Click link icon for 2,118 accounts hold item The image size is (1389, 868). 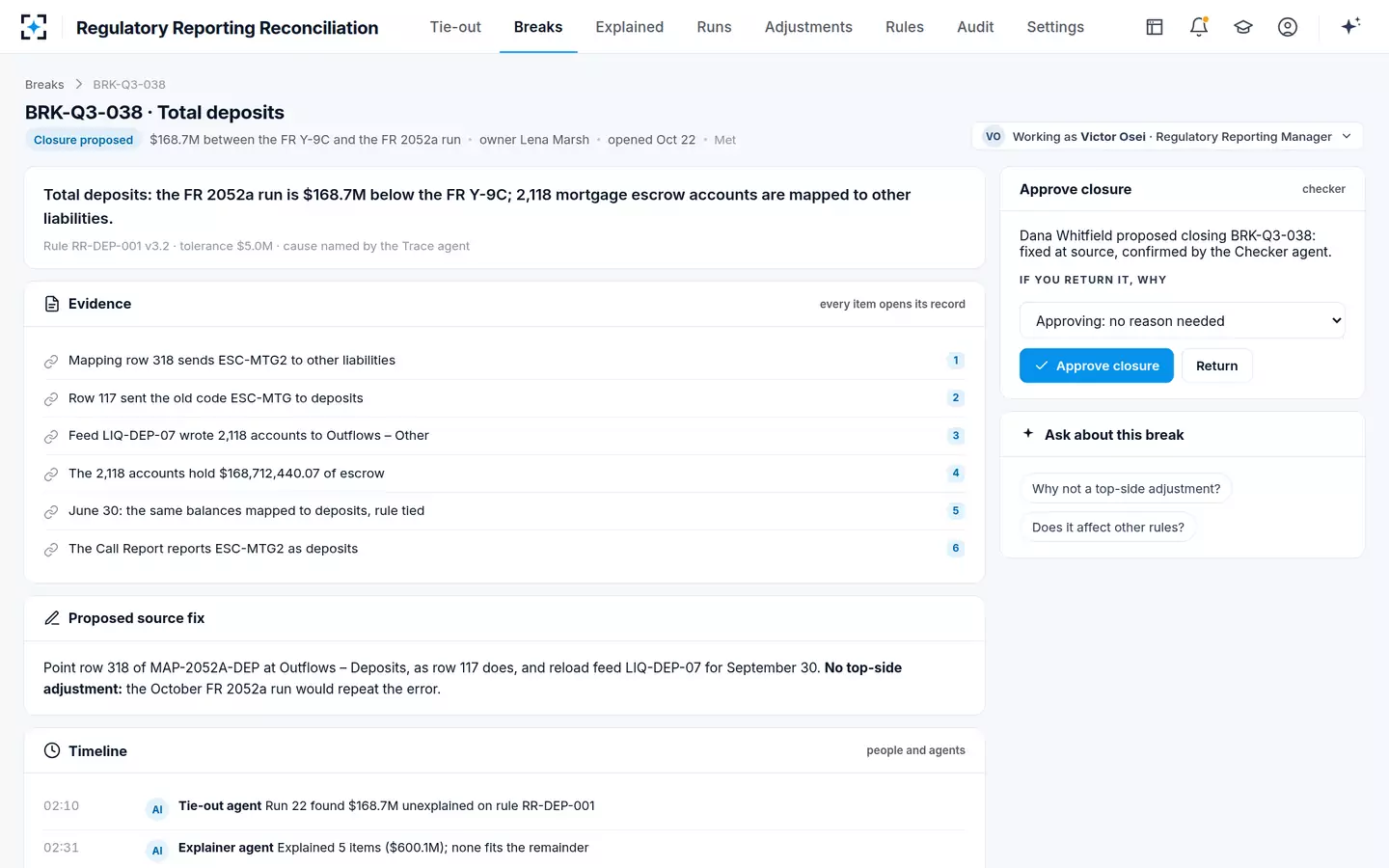51,475
